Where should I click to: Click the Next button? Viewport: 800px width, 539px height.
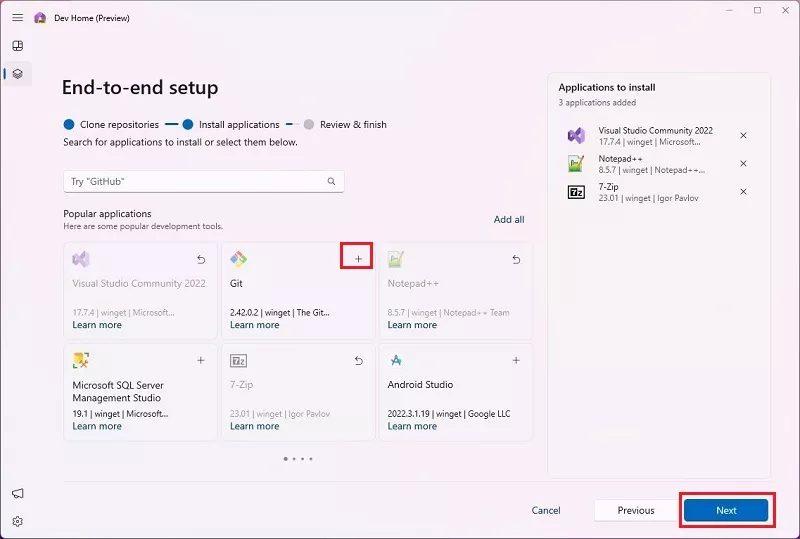[x=726, y=510]
